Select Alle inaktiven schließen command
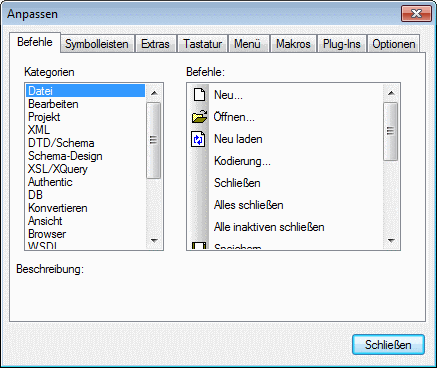This screenshot has width=437, height=368. click(285, 227)
